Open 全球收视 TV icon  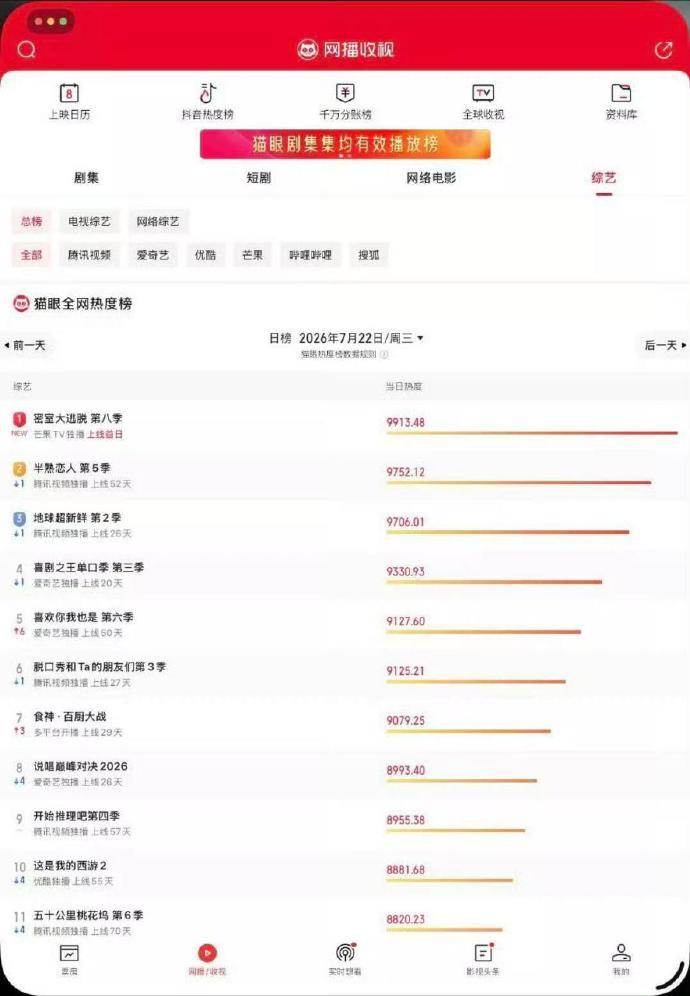[x=483, y=93]
